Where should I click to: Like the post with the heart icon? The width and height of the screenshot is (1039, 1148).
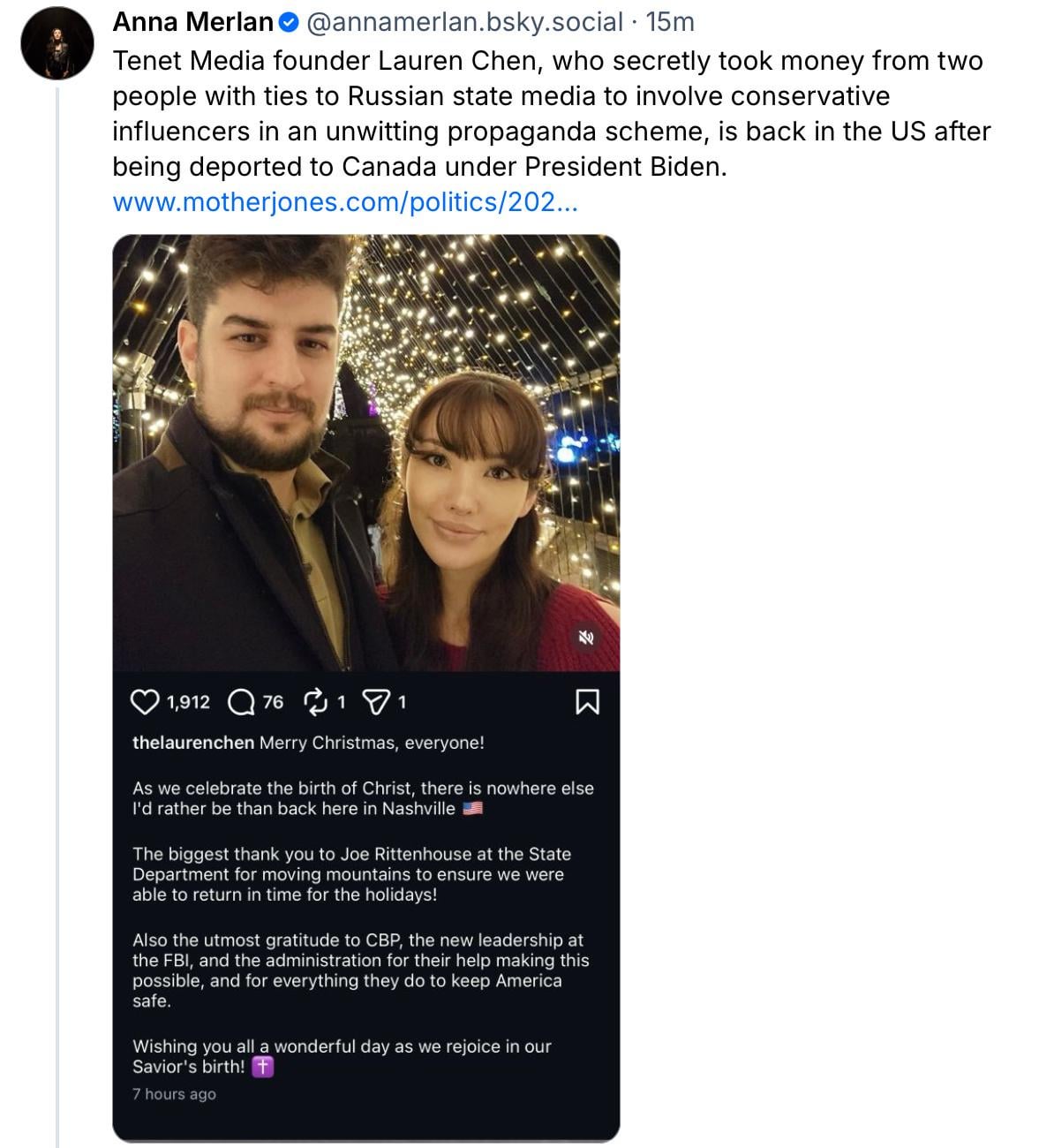point(144,702)
